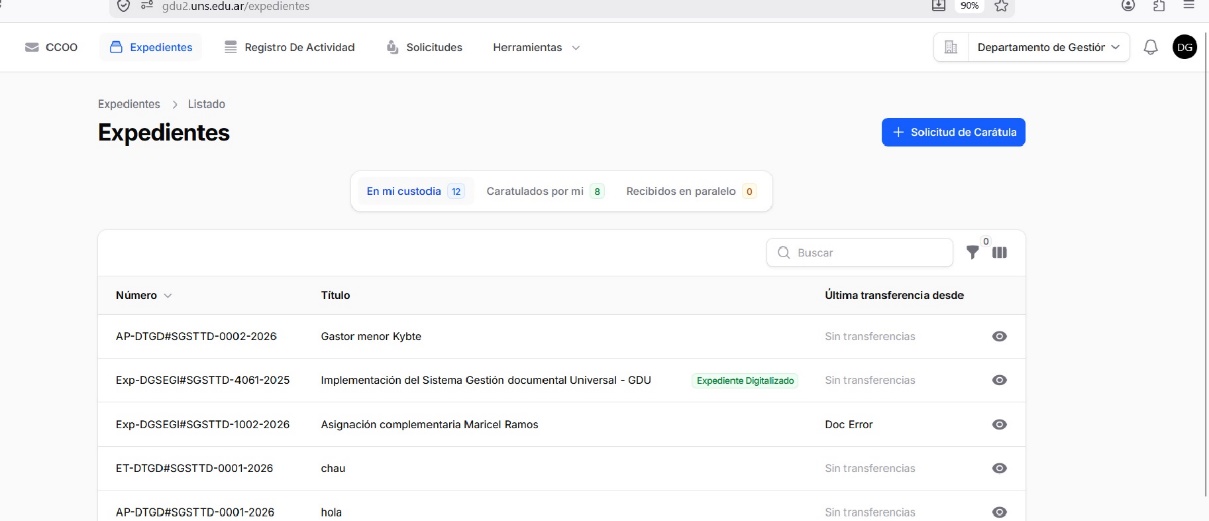Open the browser hamburger menu
Screen dimensions: 1209x521
click(1189, 6)
